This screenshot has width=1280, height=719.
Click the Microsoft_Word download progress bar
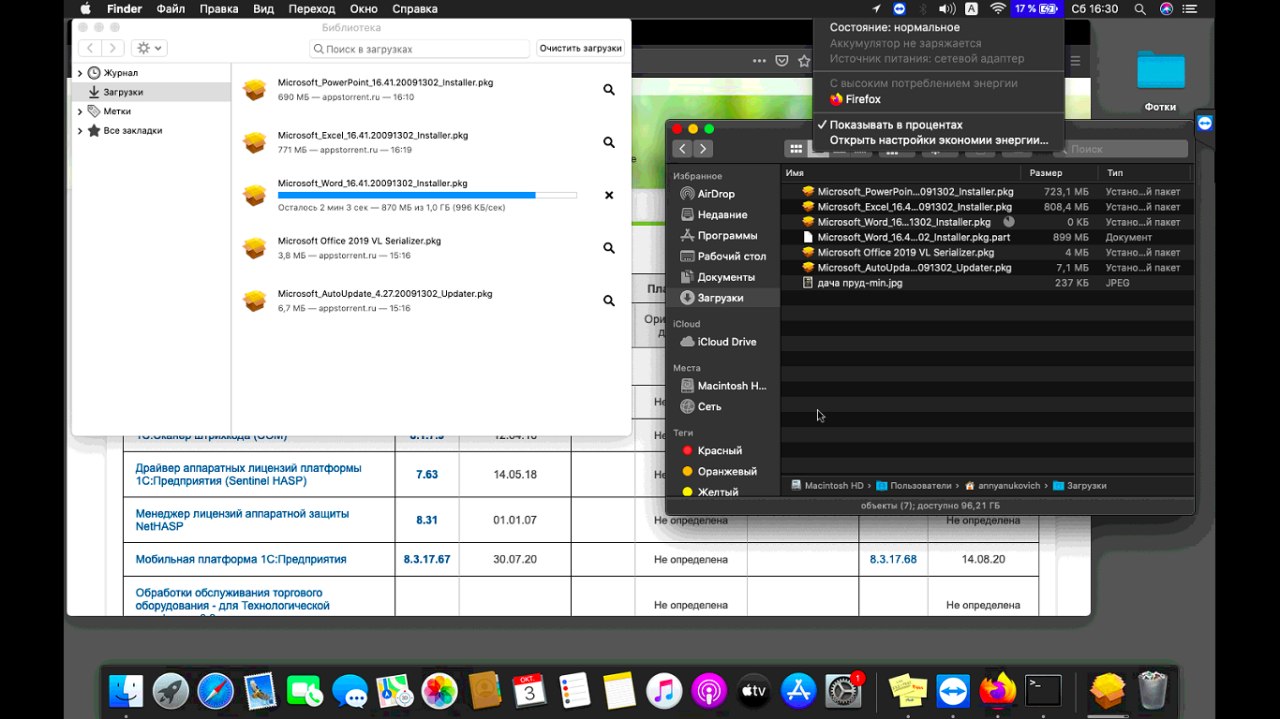coord(427,195)
